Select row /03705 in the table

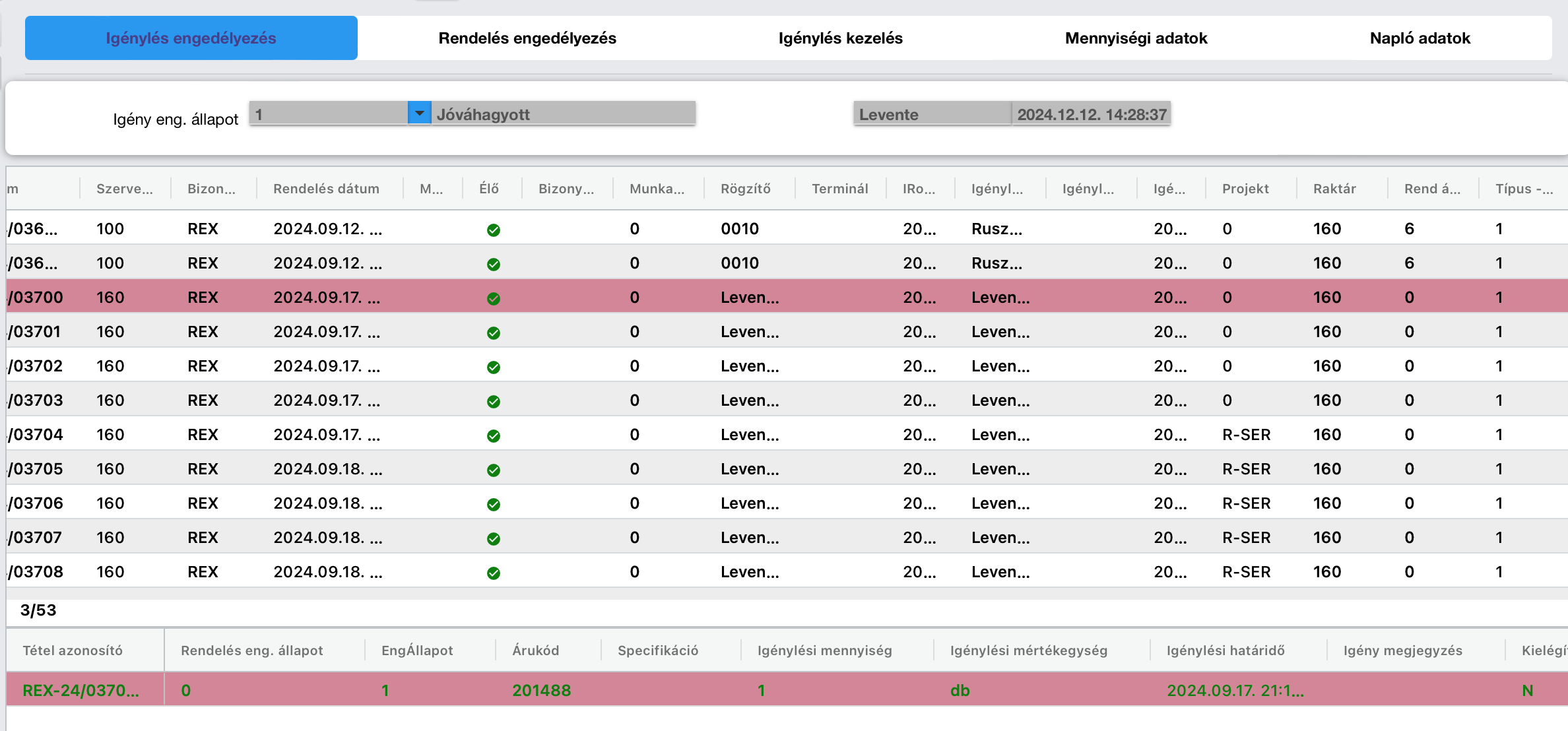(787, 468)
